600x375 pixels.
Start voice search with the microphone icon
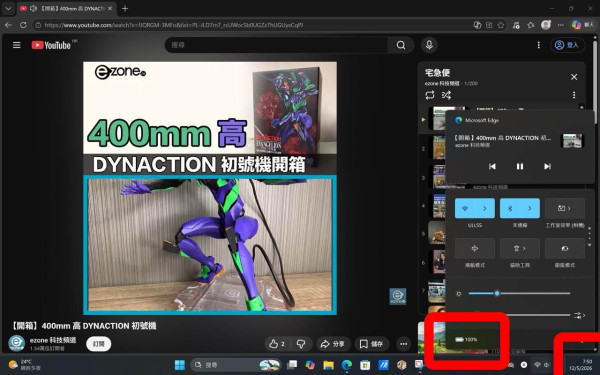click(x=429, y=45)
